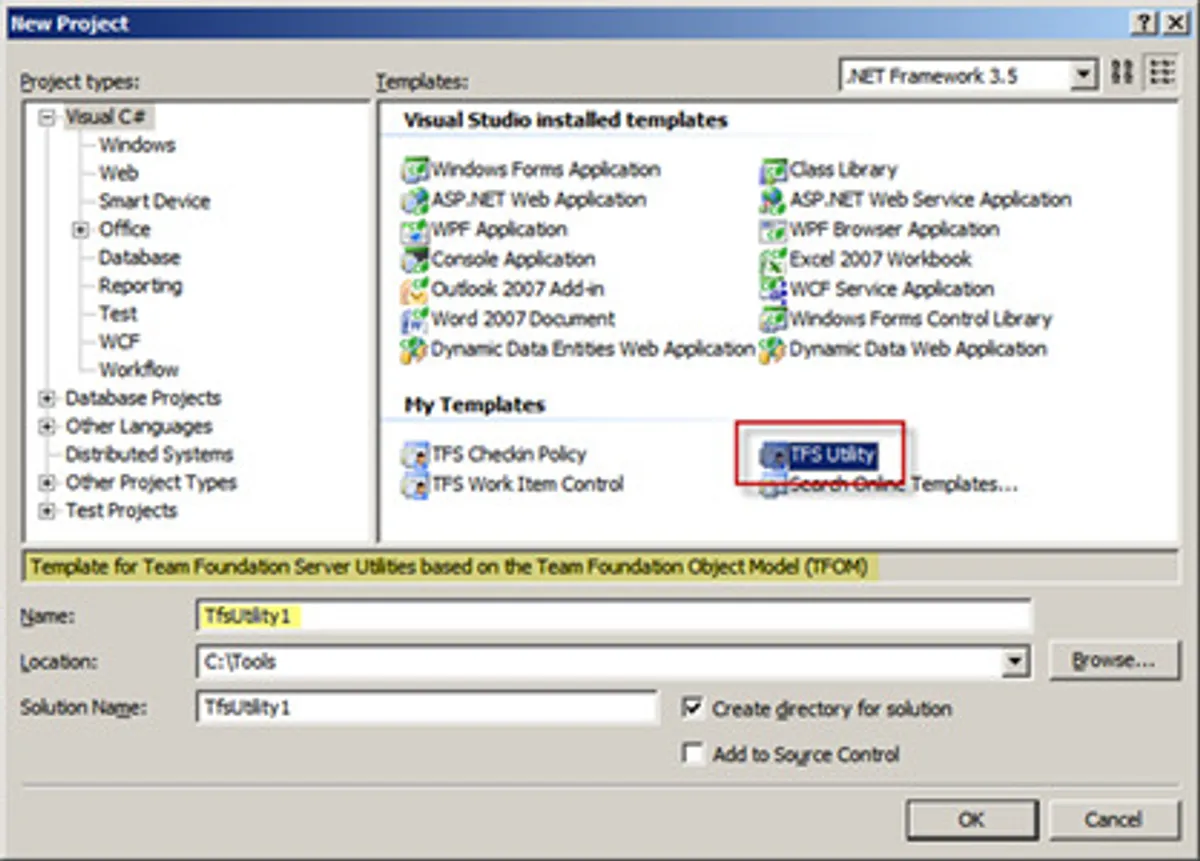The image size is (1200, 861).
Task: Click the OK button
Action: click(x=972, y=820)
